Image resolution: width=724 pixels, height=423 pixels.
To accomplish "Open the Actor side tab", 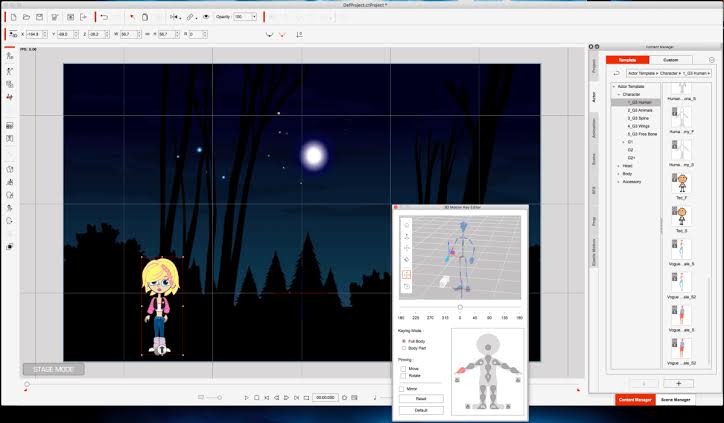I will 594,97.
